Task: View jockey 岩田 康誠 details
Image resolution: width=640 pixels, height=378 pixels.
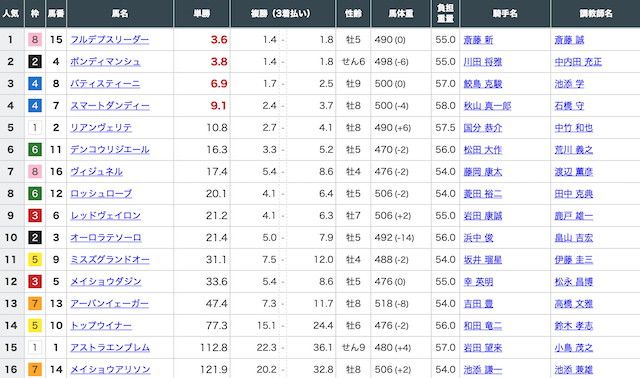Action: point(482,216)
